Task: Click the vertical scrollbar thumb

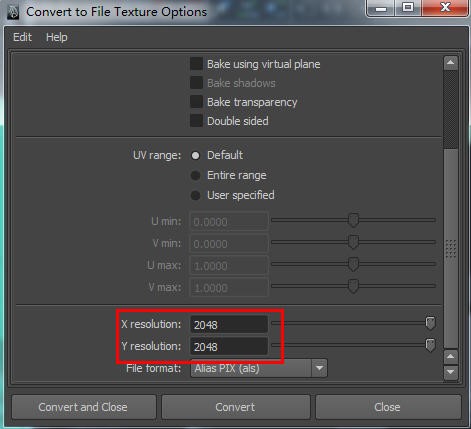Action: click(451, 248)
